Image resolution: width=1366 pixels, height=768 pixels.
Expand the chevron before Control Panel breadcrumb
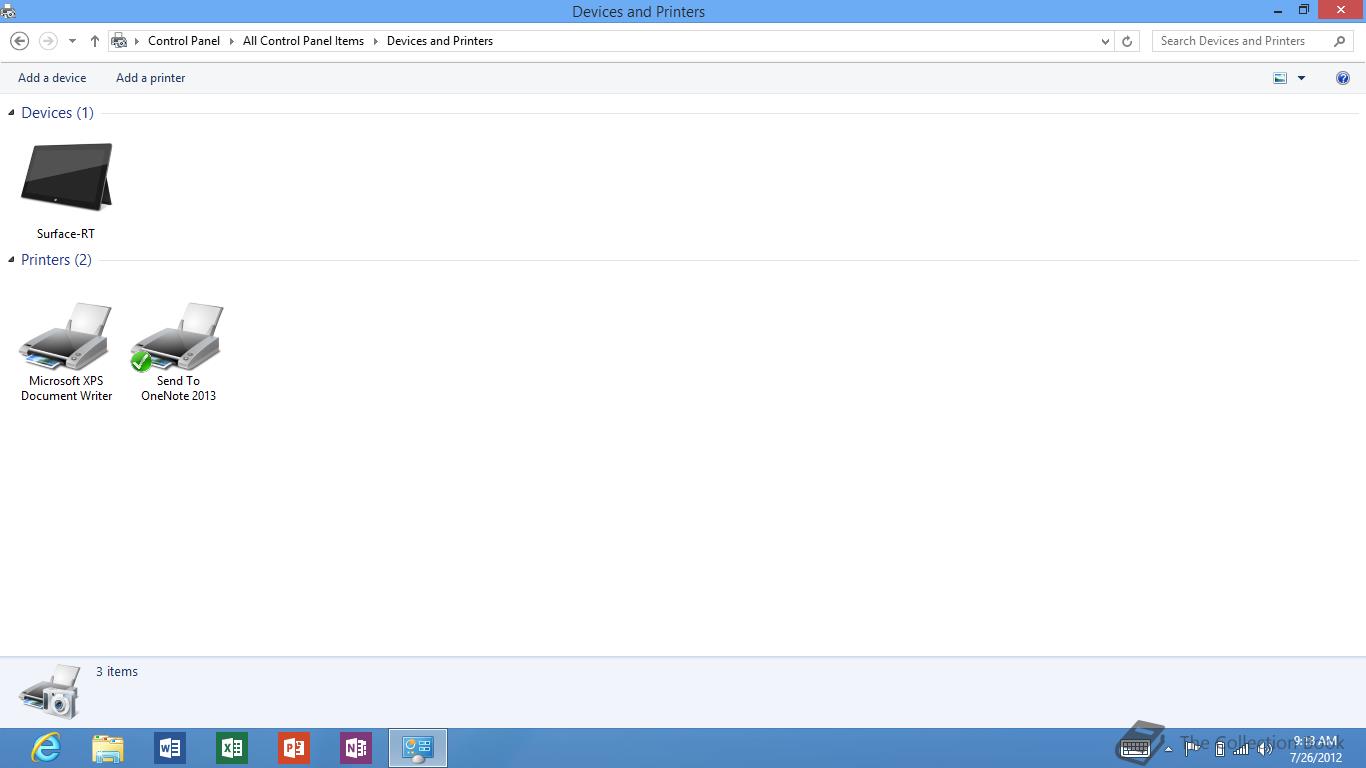(x=137, y=41)
